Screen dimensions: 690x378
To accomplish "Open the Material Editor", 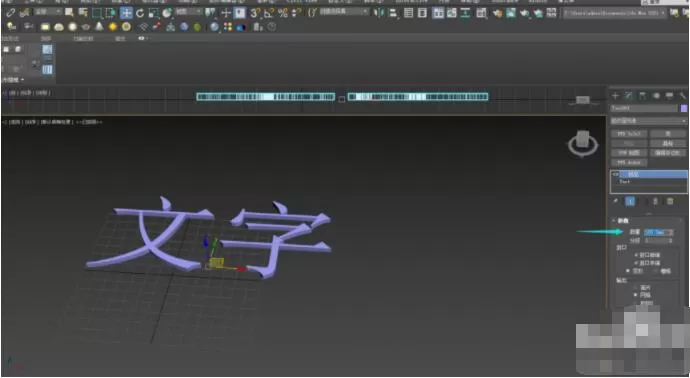I will pyautogui.click(x=481, y=13).
